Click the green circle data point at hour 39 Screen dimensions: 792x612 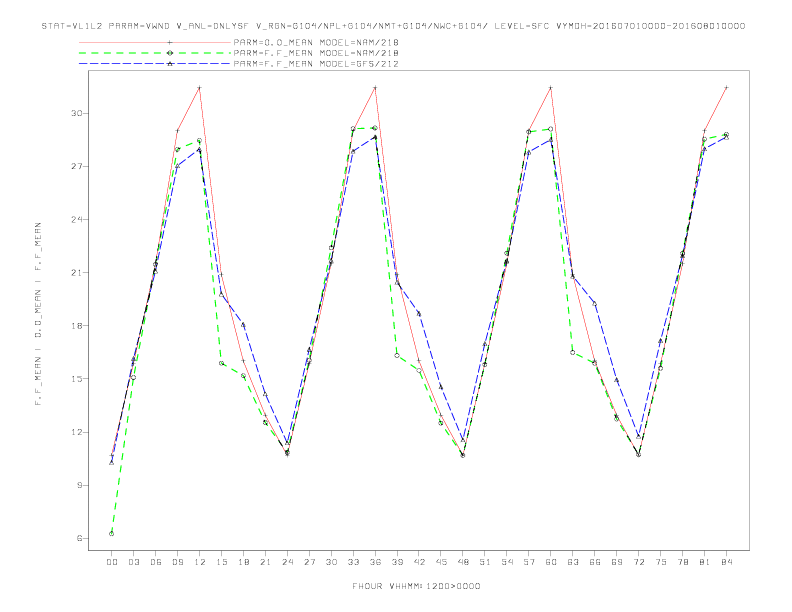[397, 355]
